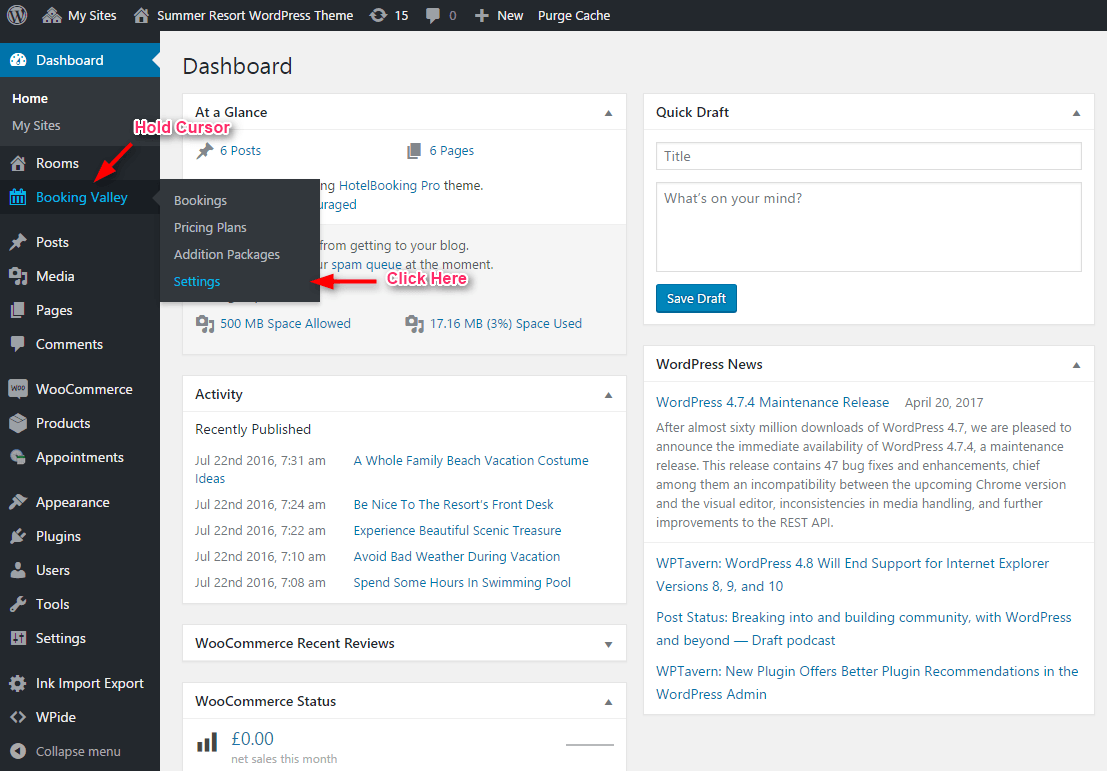Click the Posts pin icon in sidebar

click(18, 242)
